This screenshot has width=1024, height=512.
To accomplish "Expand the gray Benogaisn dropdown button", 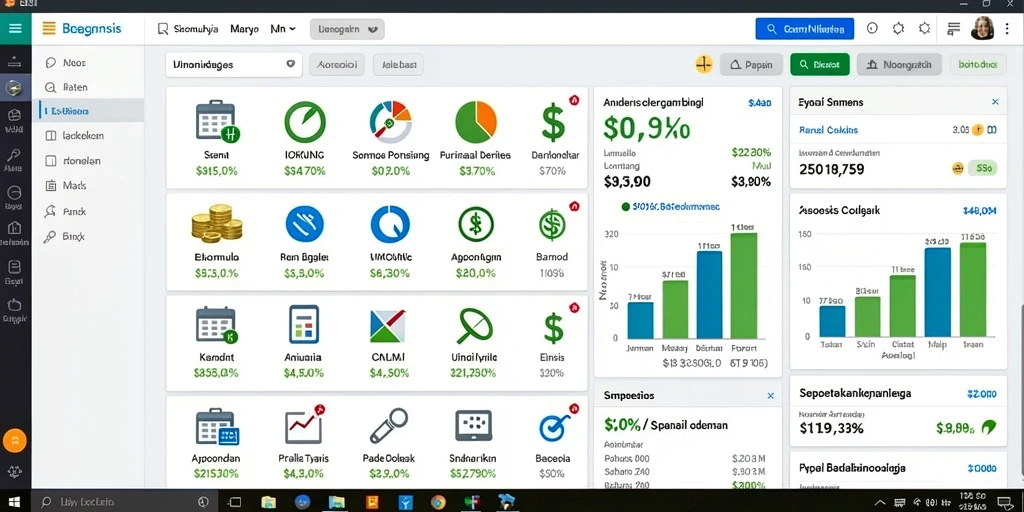I will pyautogui.click(x=347, y=29).
